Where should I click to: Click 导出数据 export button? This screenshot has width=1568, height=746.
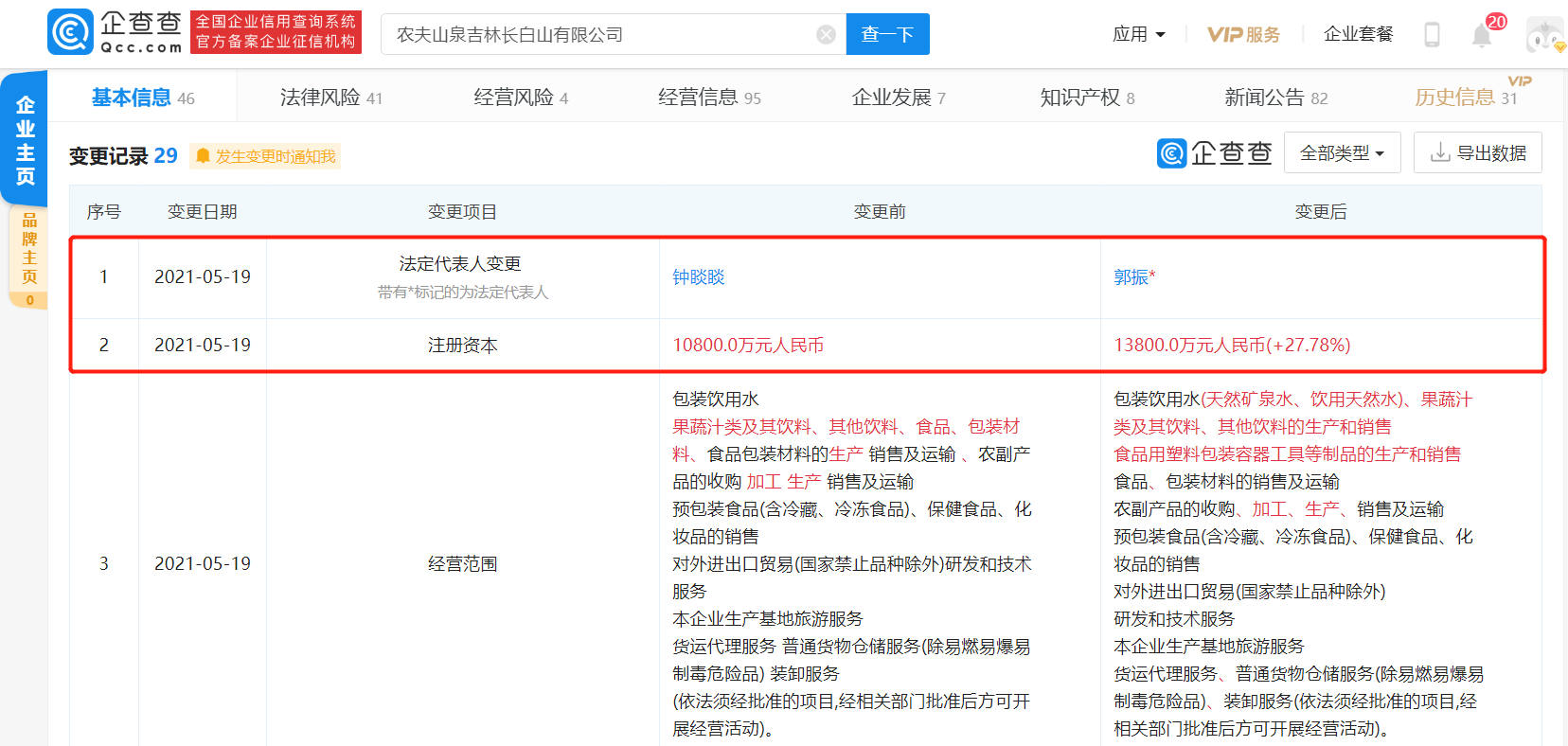(x=1477, y=152)
